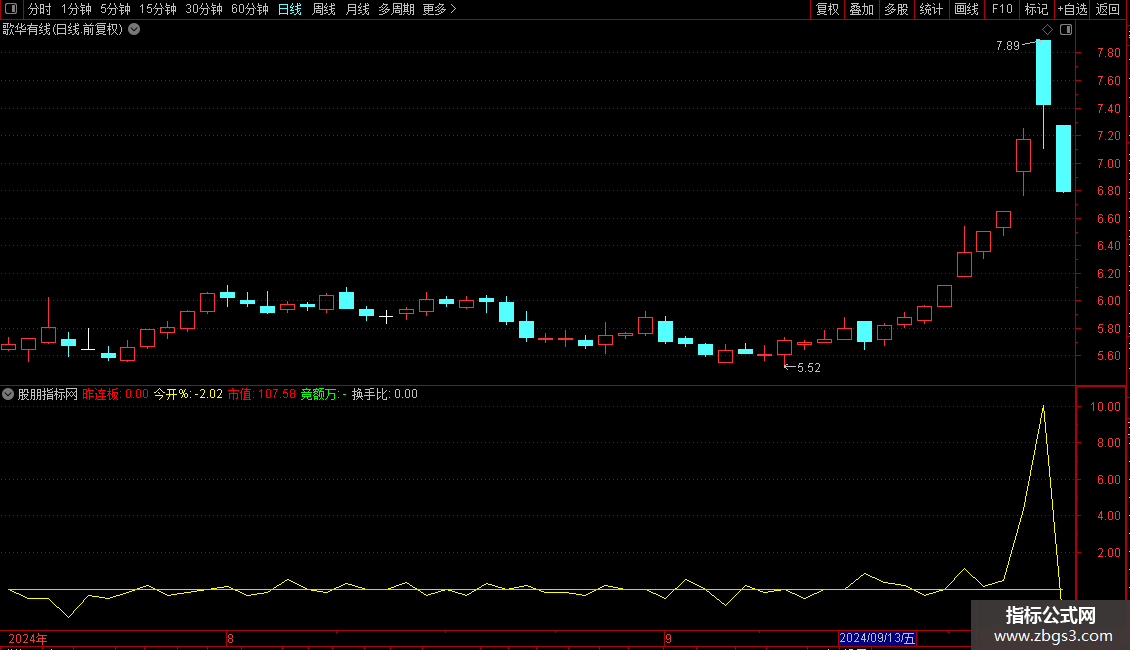Viewport: 1130px width, 650px height.
Task: Open F10 company info
Action: pyautogui.click(x=1002, y=9)
